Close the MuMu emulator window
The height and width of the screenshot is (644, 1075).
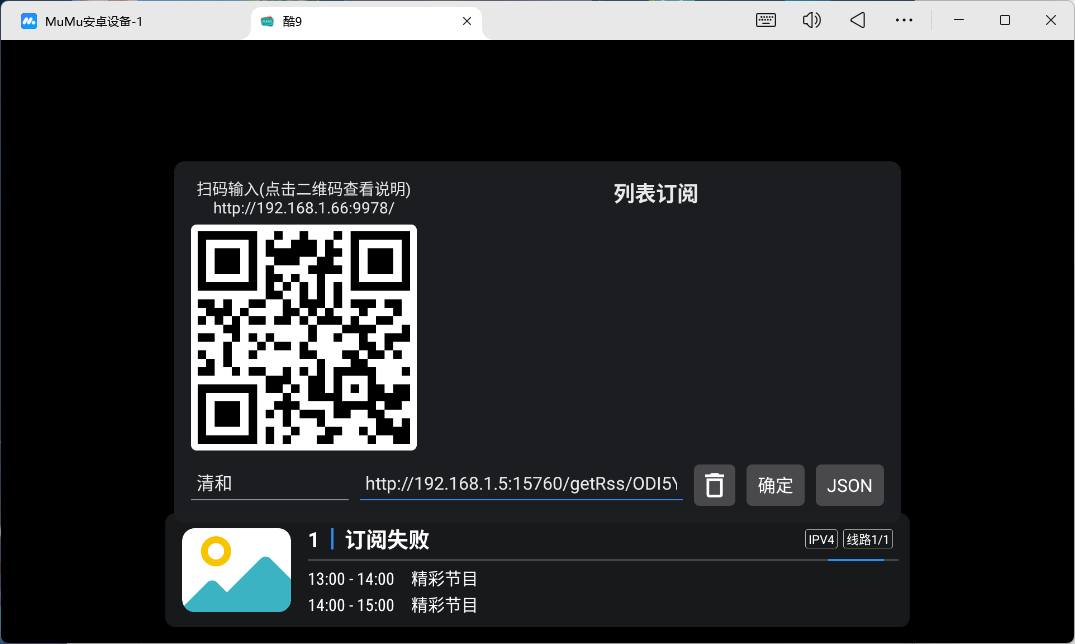[1050, 20]
